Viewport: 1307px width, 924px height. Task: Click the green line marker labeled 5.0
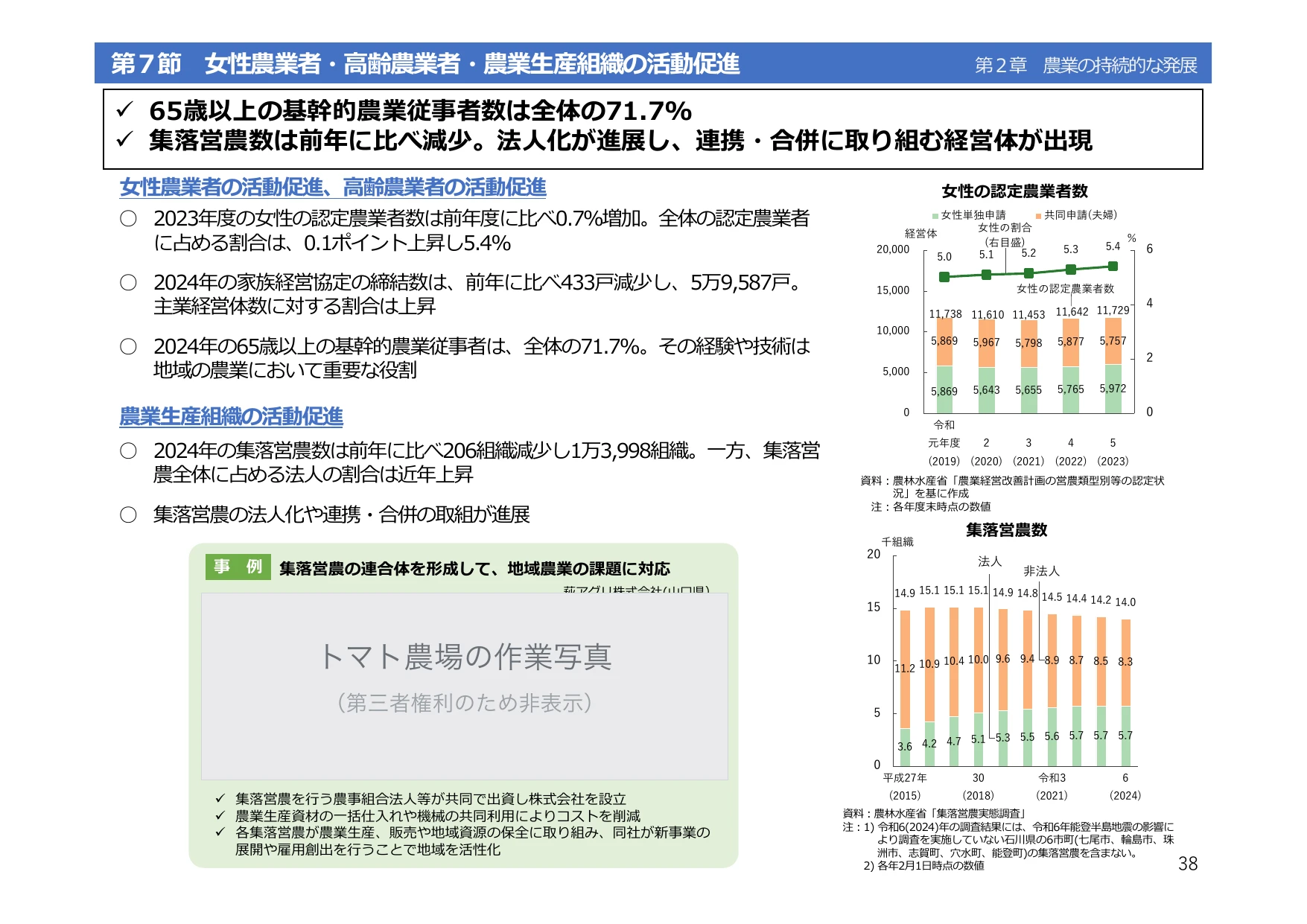click(944, 277)
